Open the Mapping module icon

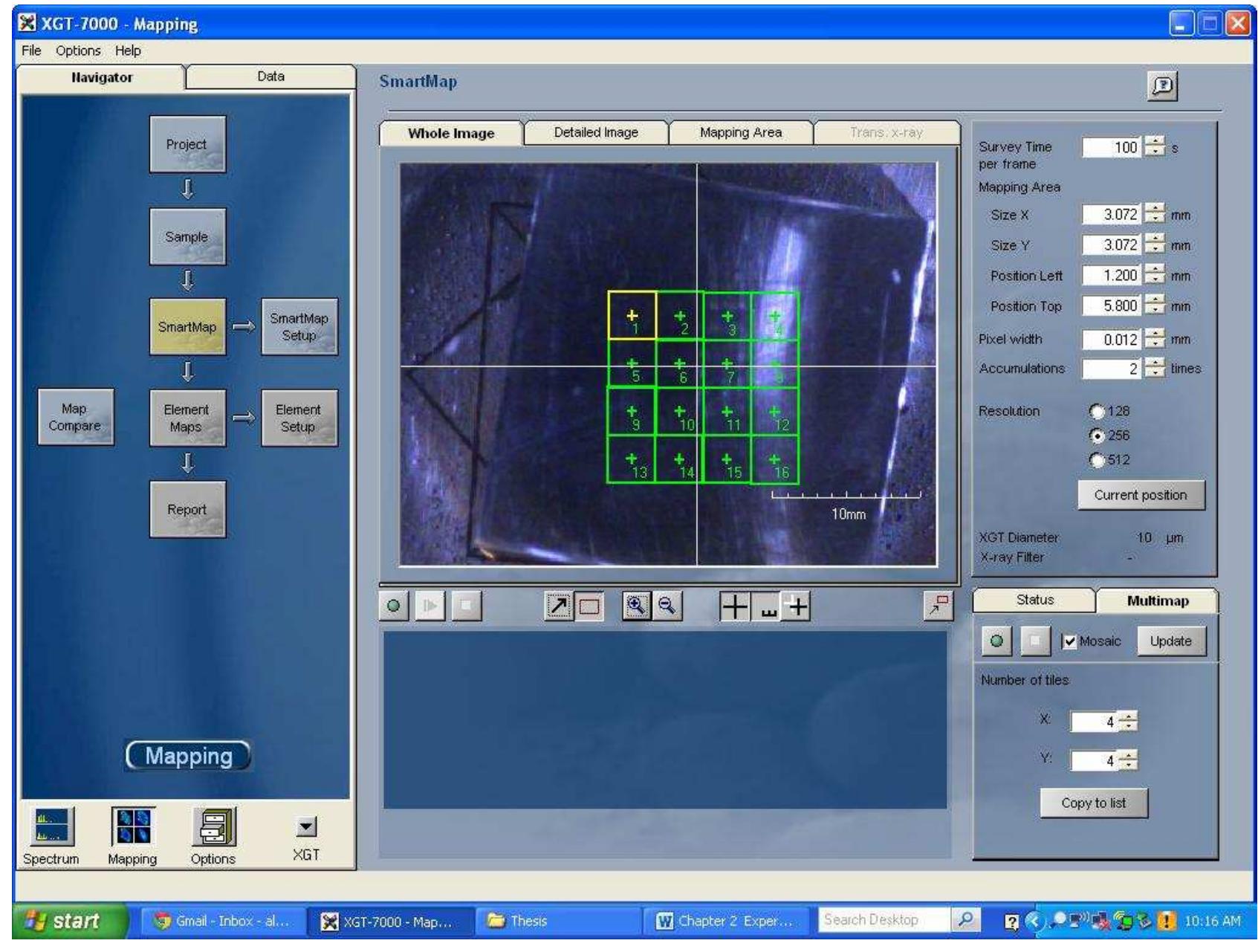coord(133,826)
